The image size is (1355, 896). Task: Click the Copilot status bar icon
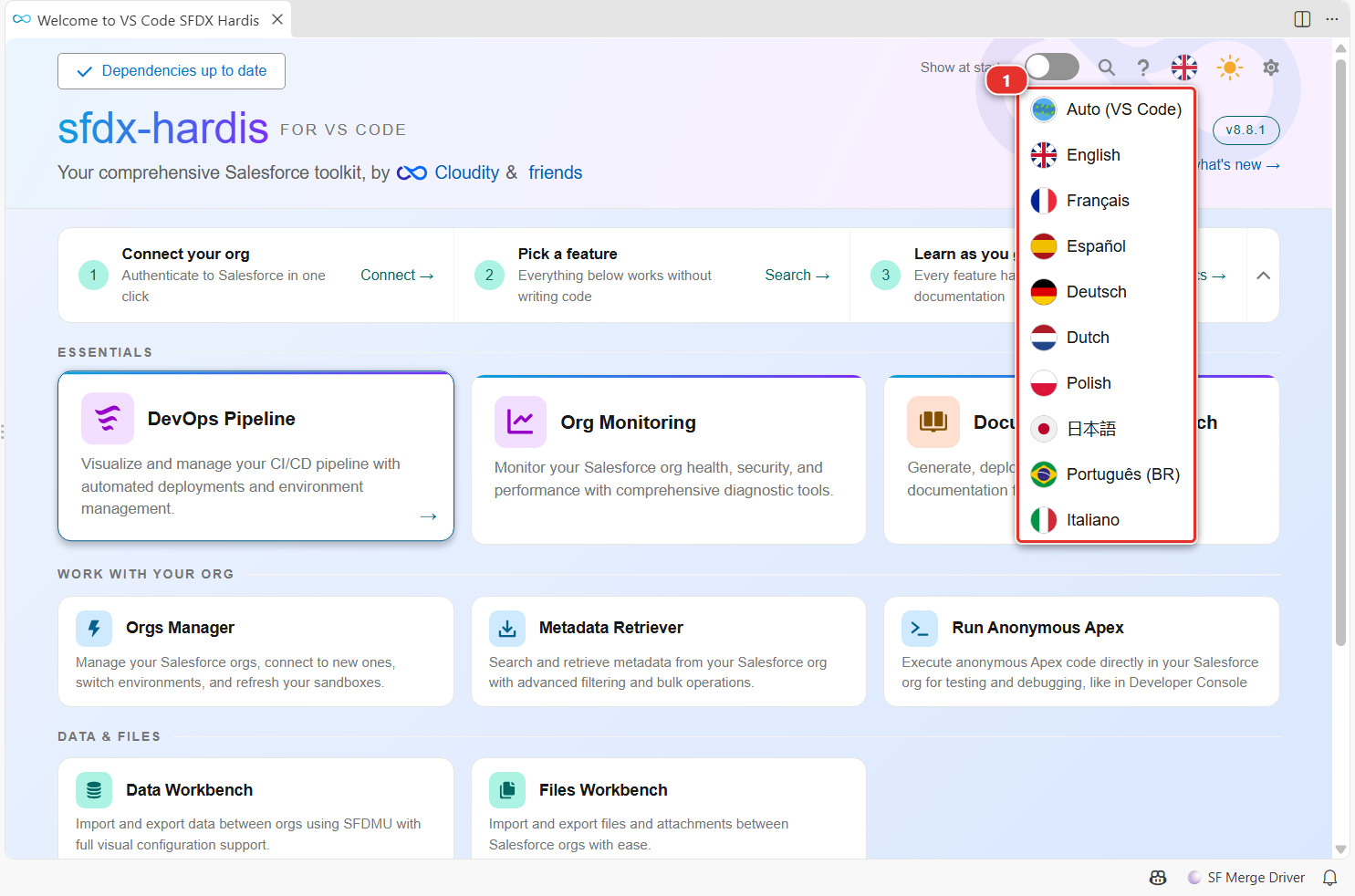click(1158, 878)
